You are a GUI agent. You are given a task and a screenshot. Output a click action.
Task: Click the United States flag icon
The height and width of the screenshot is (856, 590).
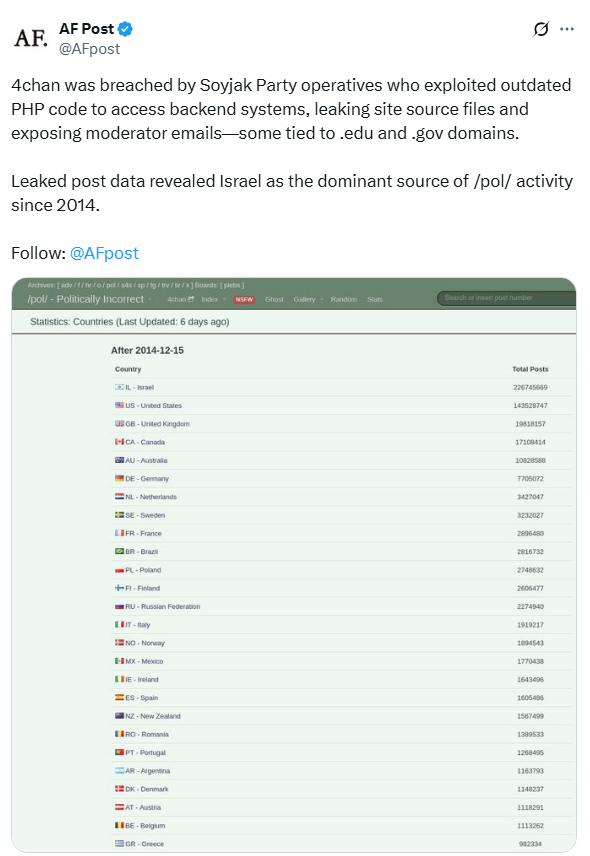119,405
